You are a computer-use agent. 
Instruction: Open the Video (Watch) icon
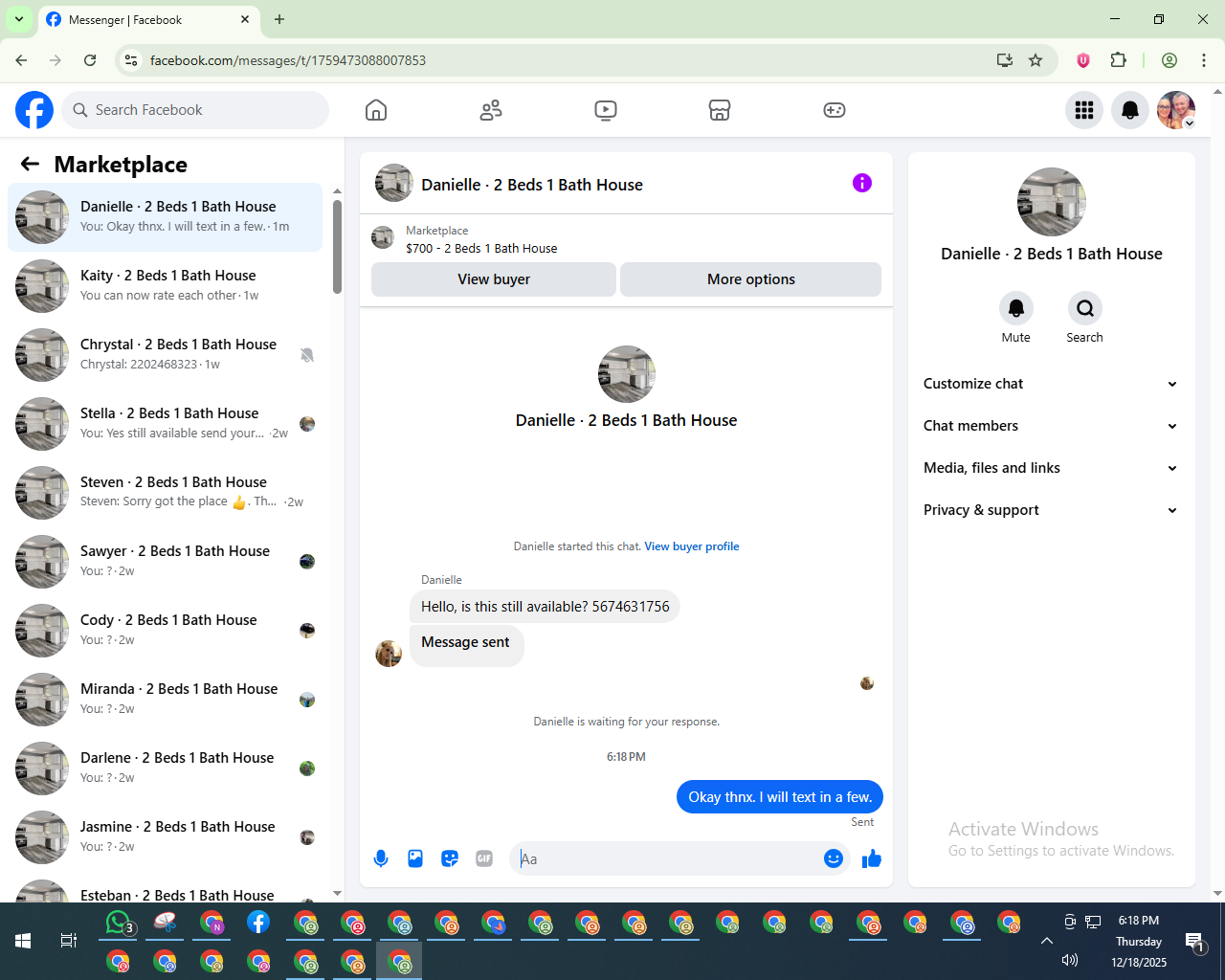tap(606, 110)
